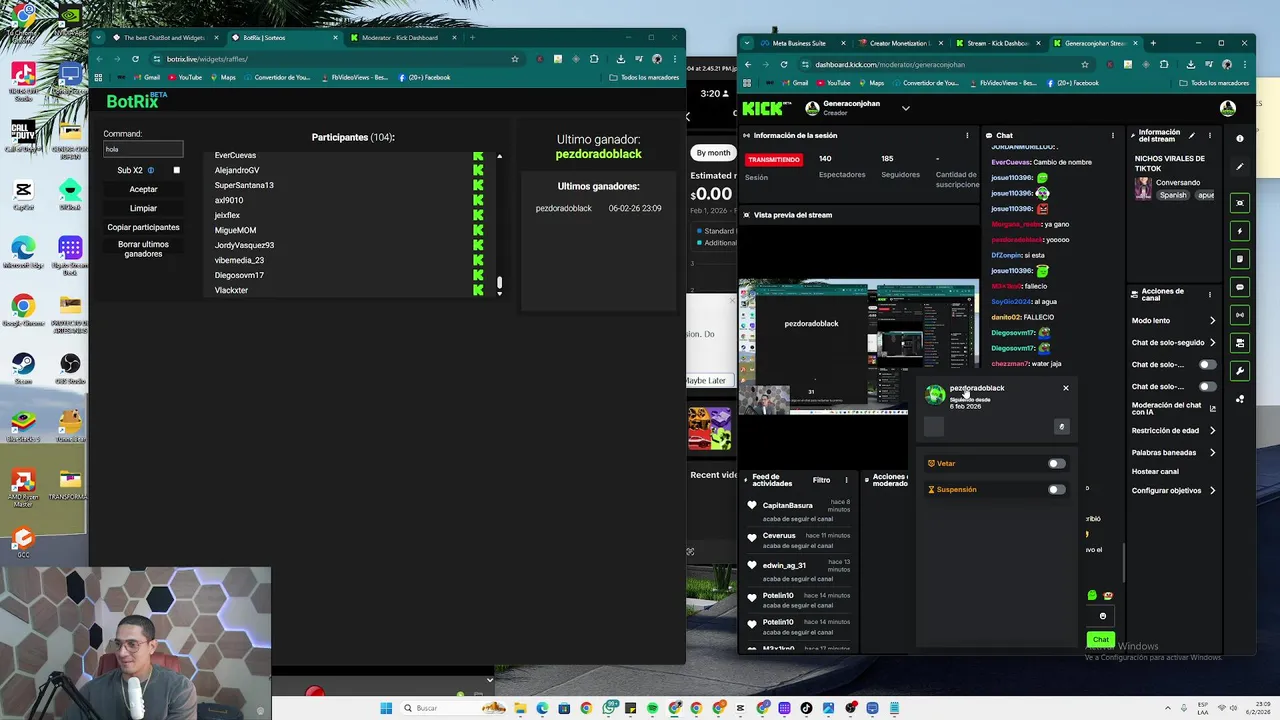Viewport: 1280px width, 720px height.
Task: Click the broadcast signal icon in Kick sidebar
Action: [x=1240, y=315]
